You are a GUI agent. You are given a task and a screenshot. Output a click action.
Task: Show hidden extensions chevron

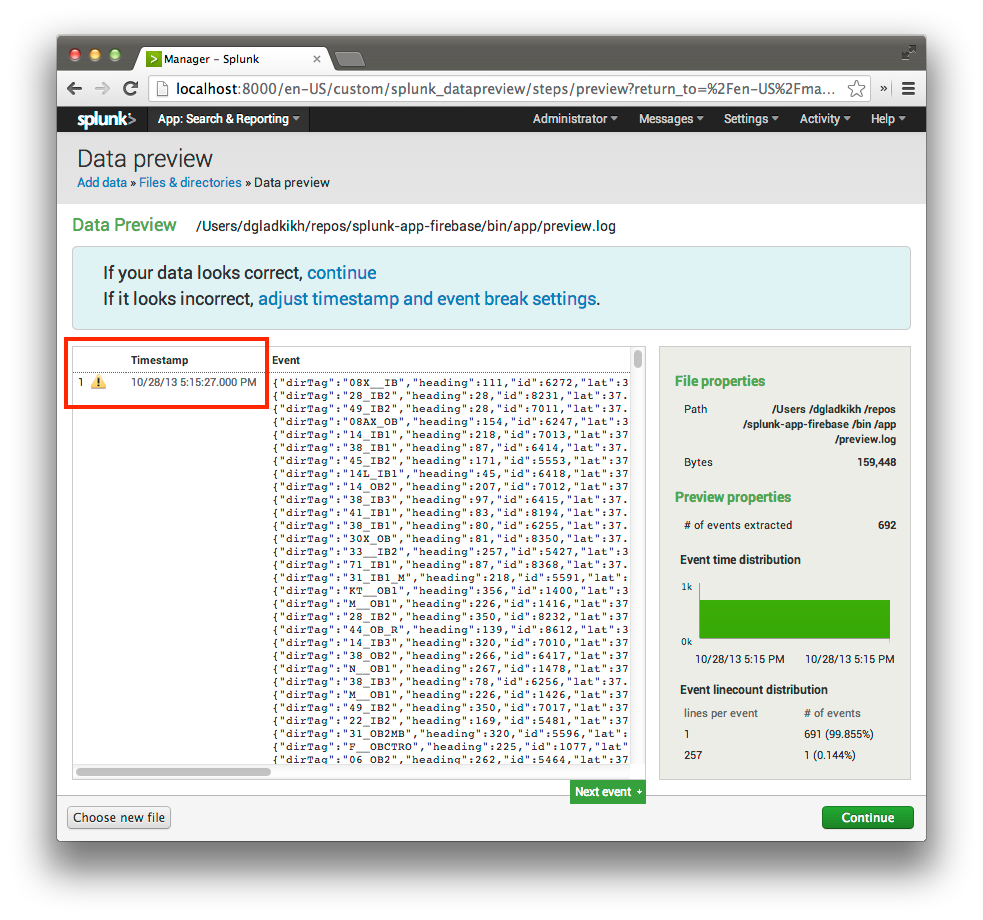coord(883,88)
